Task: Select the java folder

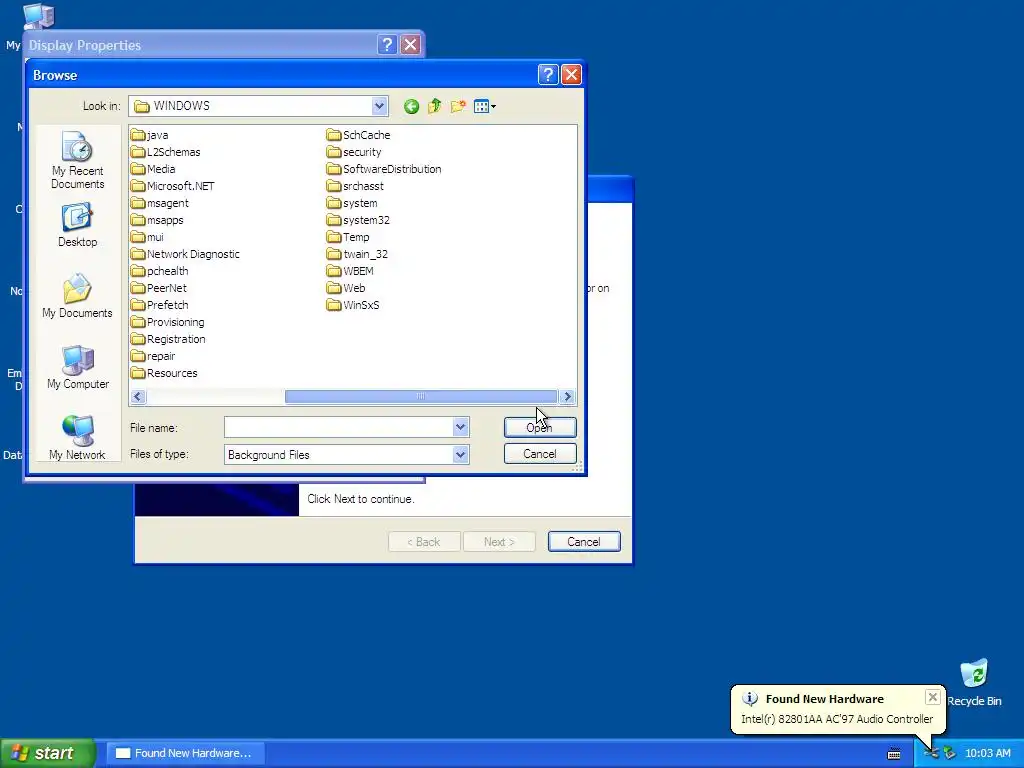Action: [150, 135]
